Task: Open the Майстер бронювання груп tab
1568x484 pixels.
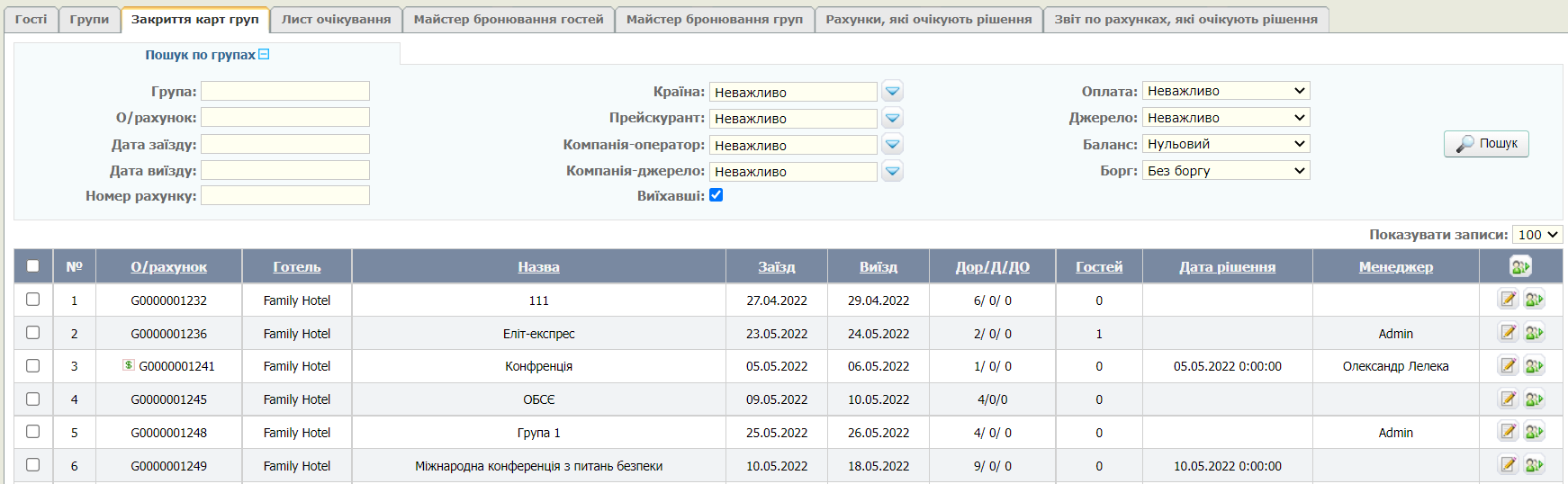Action: (x=714, y=19)
